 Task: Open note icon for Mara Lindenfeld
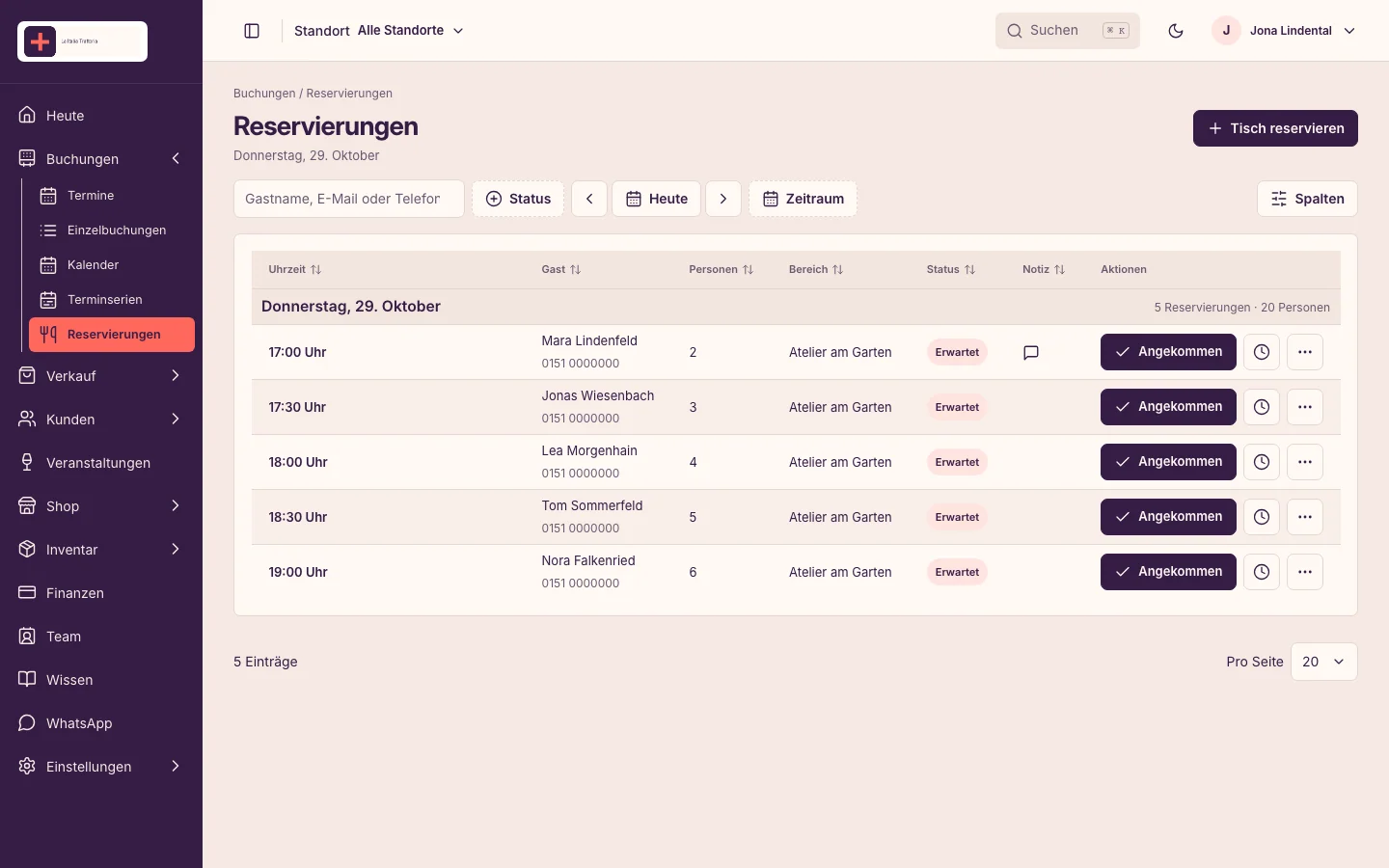coord(1031,352)
